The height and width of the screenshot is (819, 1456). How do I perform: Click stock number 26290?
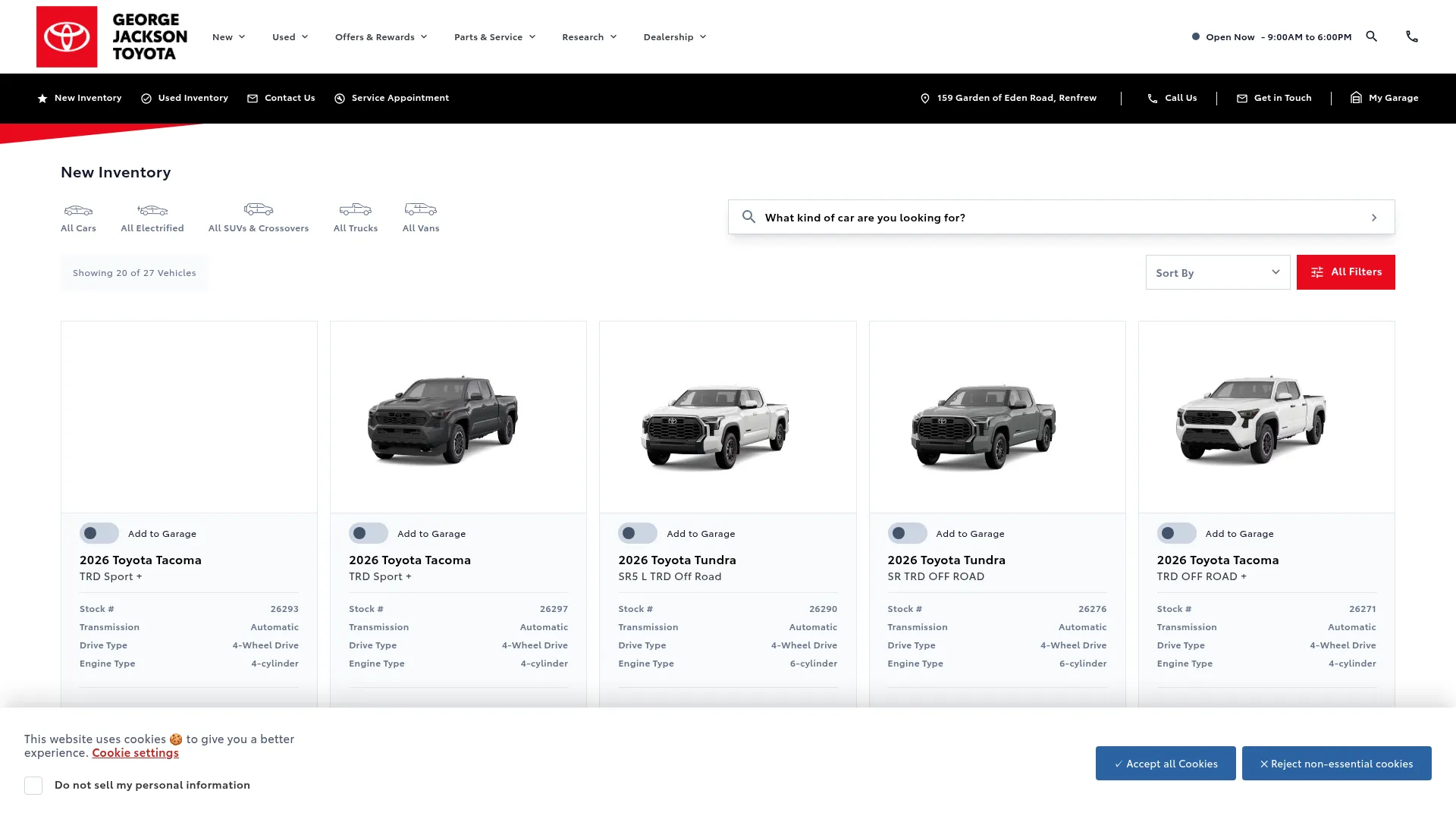coord(823,608)
